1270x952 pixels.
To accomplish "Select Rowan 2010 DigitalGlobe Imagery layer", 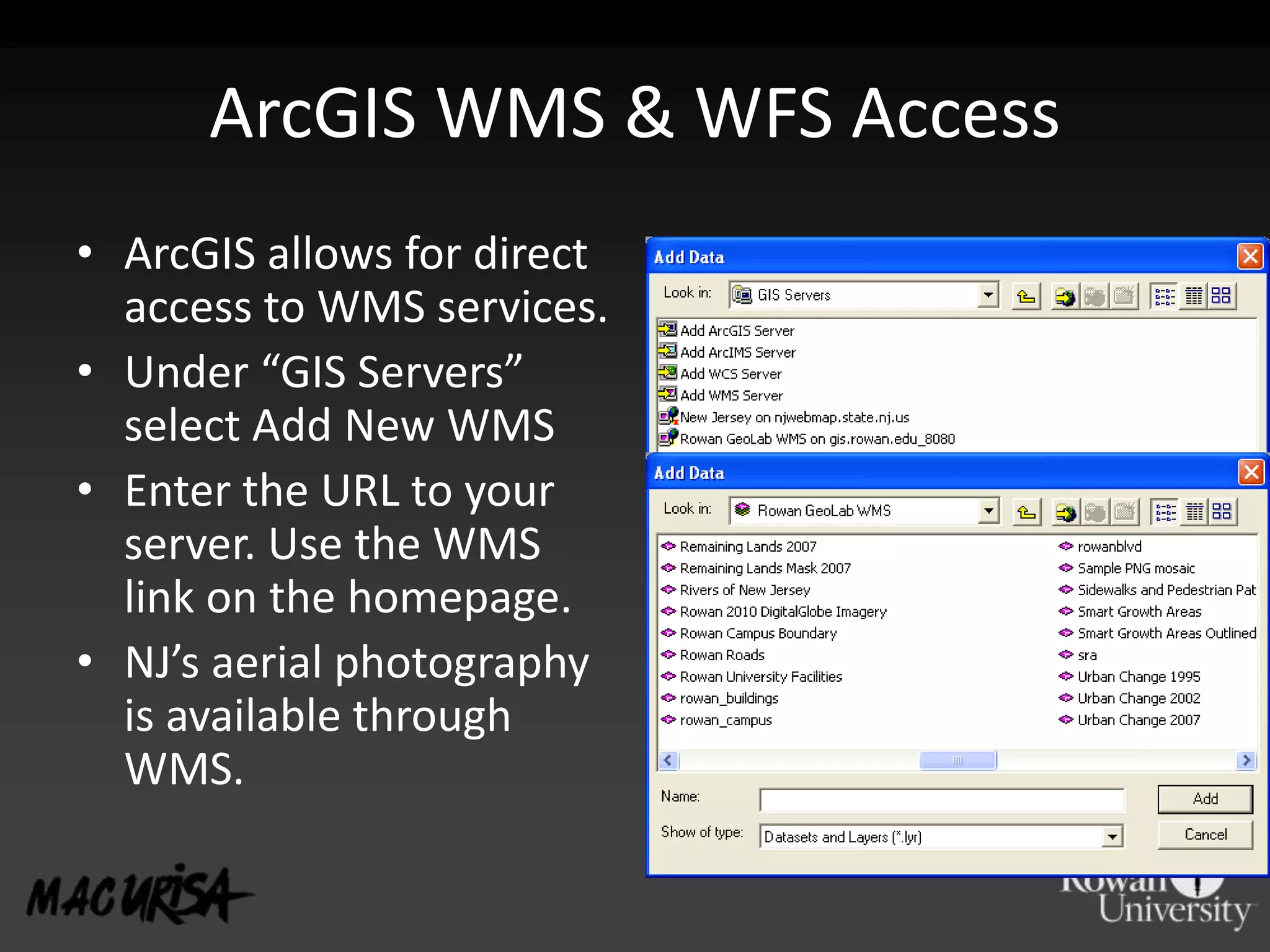I will click(x=774, y=612).
